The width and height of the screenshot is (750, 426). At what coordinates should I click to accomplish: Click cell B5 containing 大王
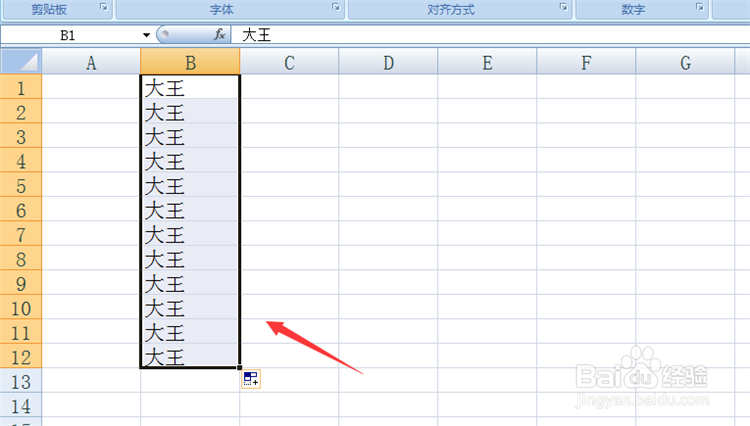(x=190, y=185)
